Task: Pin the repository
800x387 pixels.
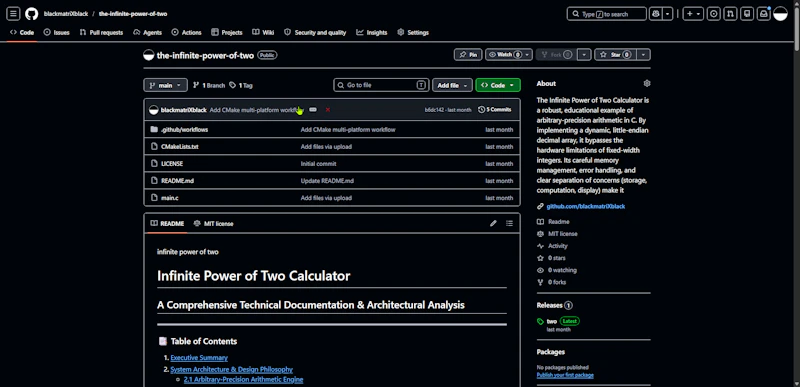Action: pyautogui.click(x=468, y=55)
